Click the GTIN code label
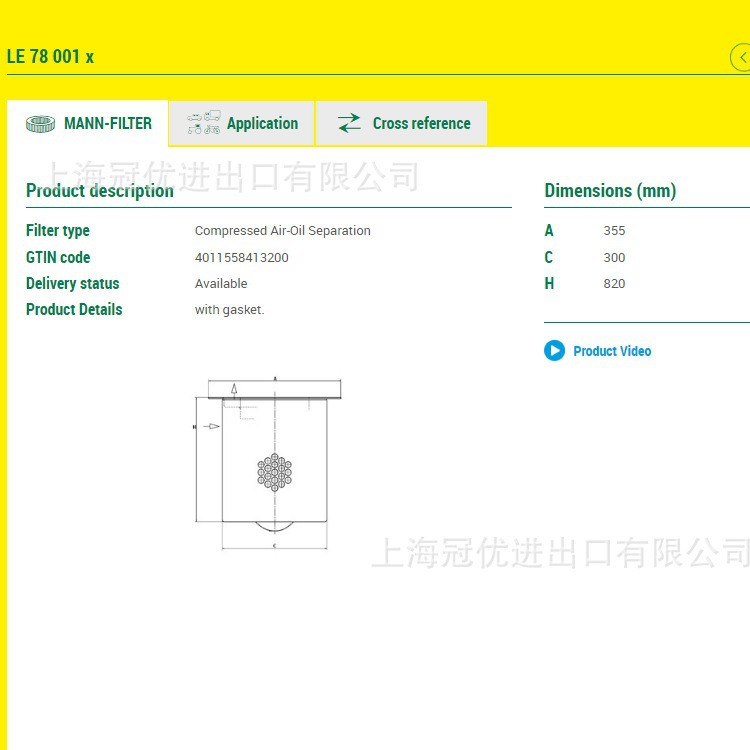The image size is (750, 750). point(58,257)
